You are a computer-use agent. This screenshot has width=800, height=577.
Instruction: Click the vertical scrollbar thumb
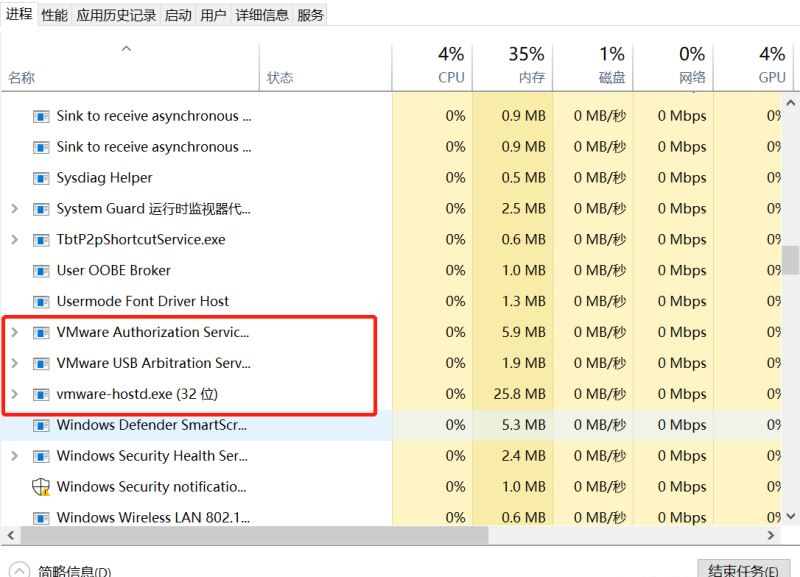click(790, 258)
